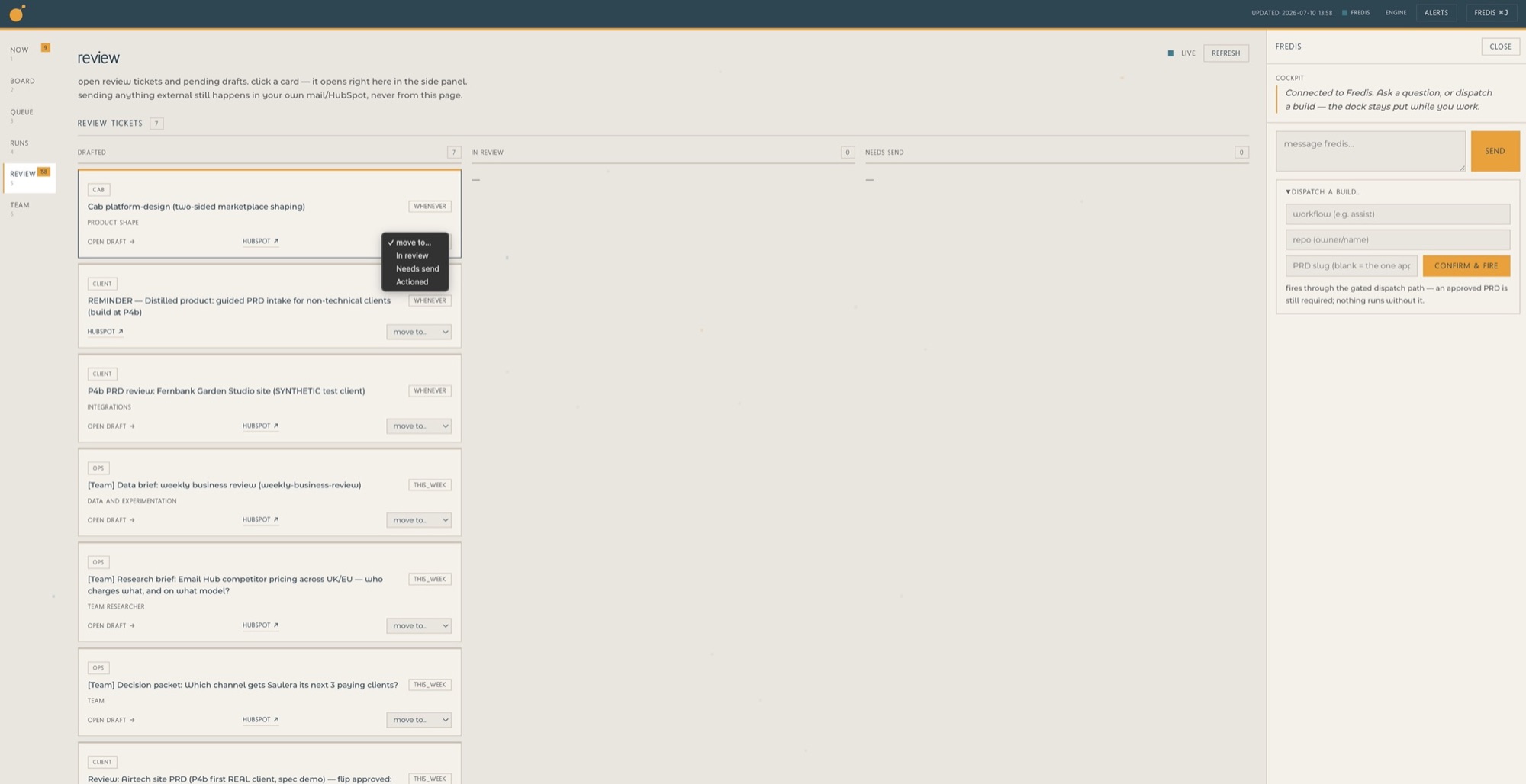Image resolution: width=1526 pixels, height=784 pixels.
Task: Click the Cab platform-design ticket title
Action: [196, 207]
